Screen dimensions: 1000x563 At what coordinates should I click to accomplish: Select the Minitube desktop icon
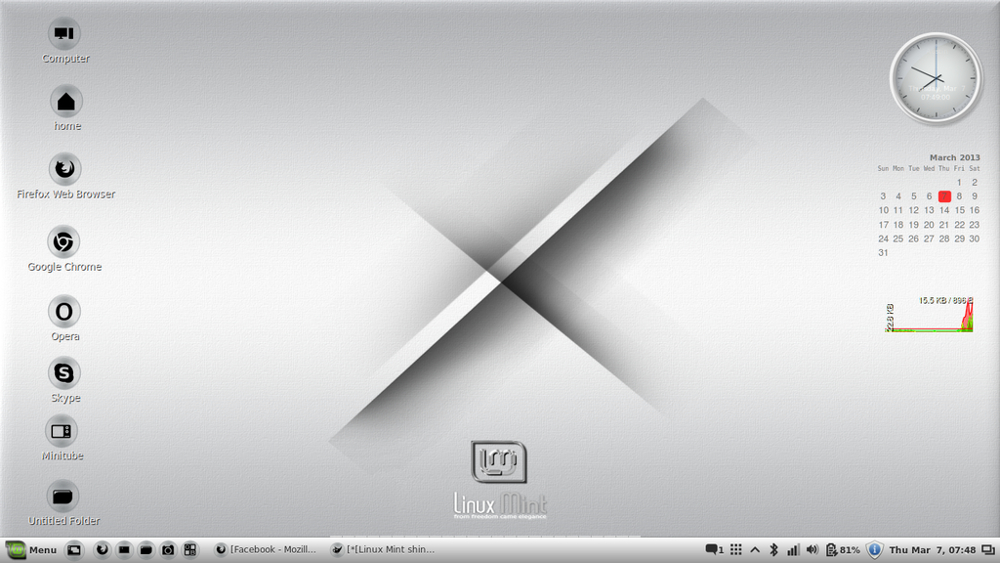tap(62, 432)
